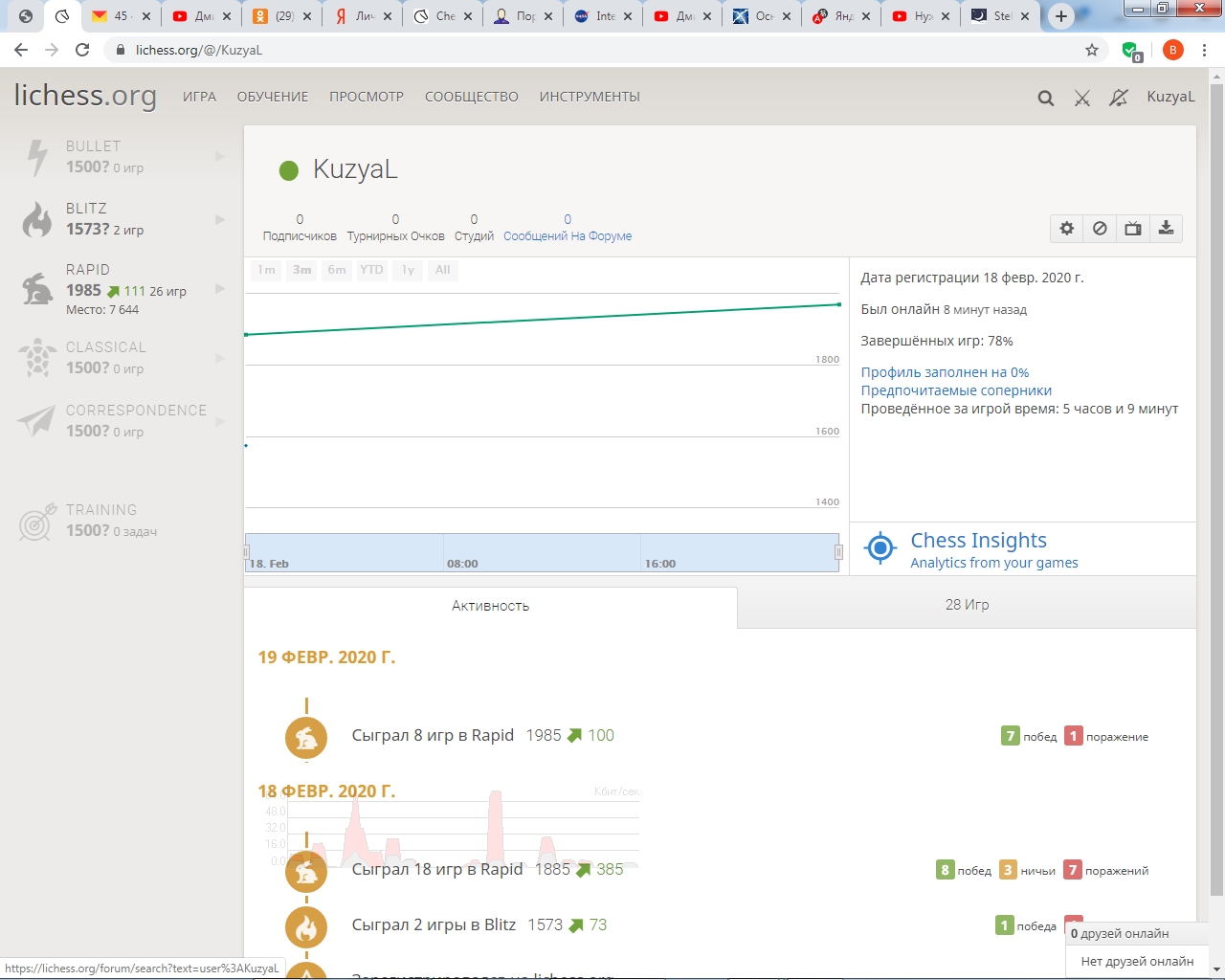The height and width of the screenshot is (980, 1225).
Task: Click the Training target icon
Action: (x=37, y=522)
